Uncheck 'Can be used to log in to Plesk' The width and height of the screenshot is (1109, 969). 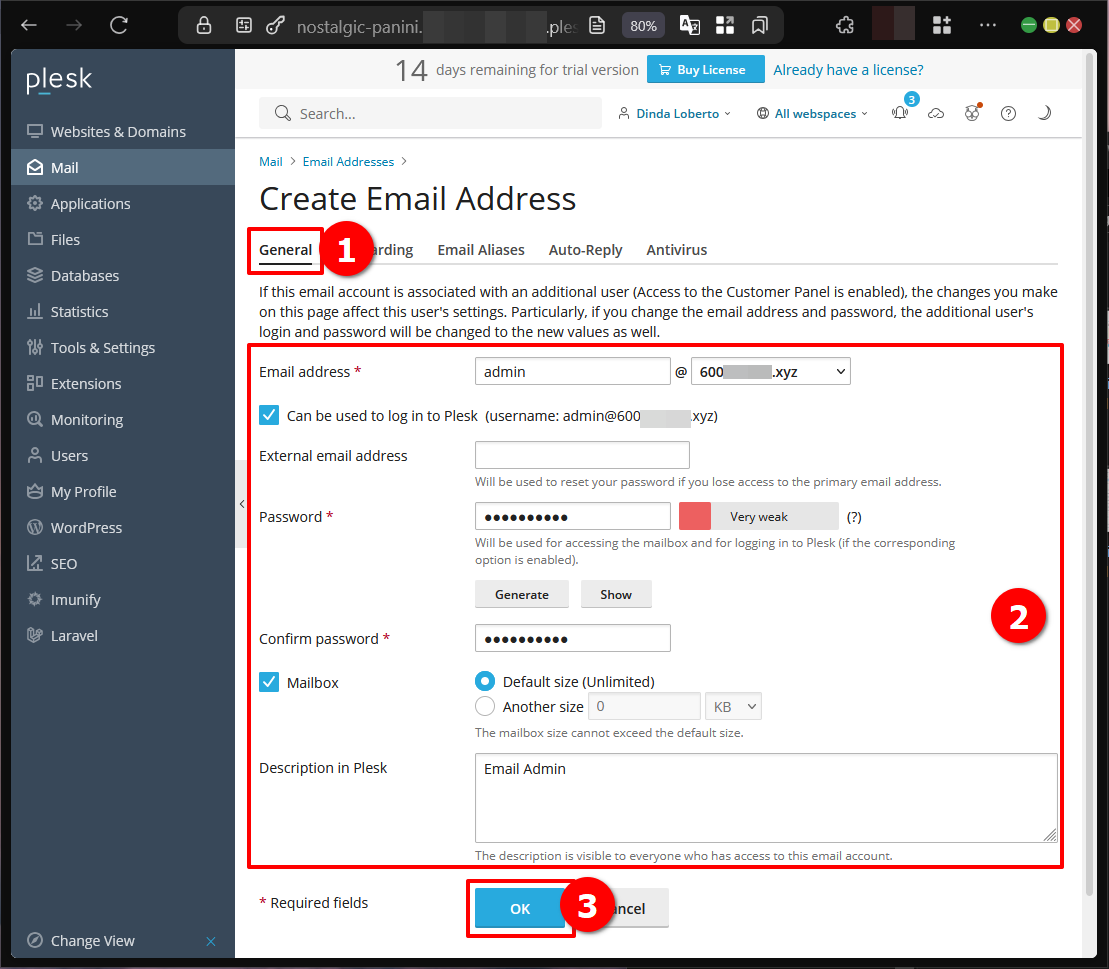[268, 415]
